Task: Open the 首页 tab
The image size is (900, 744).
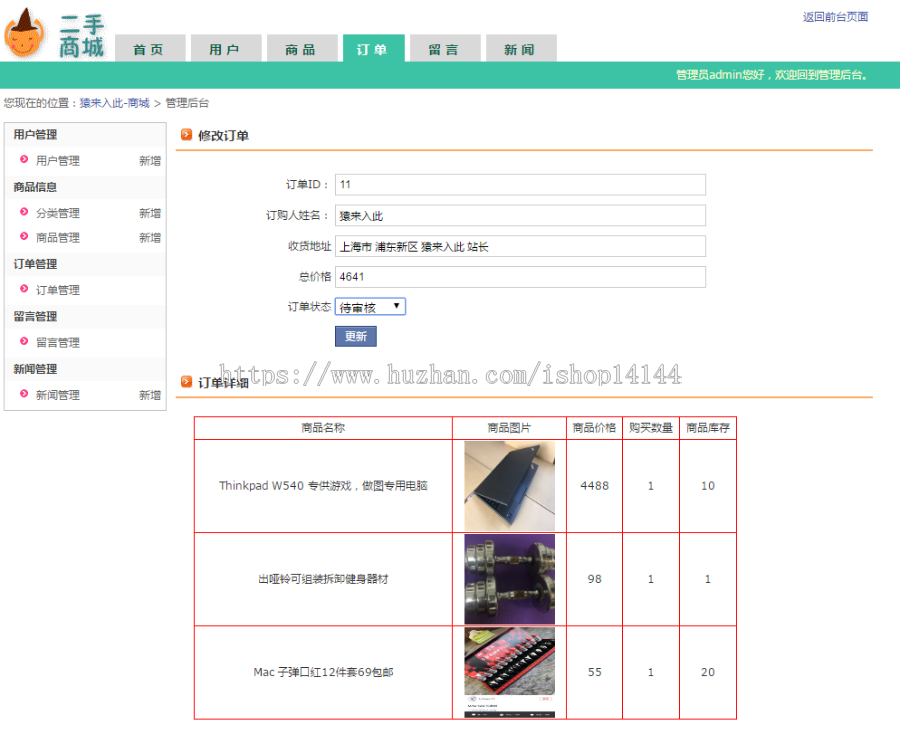Action: coord(150,48)
